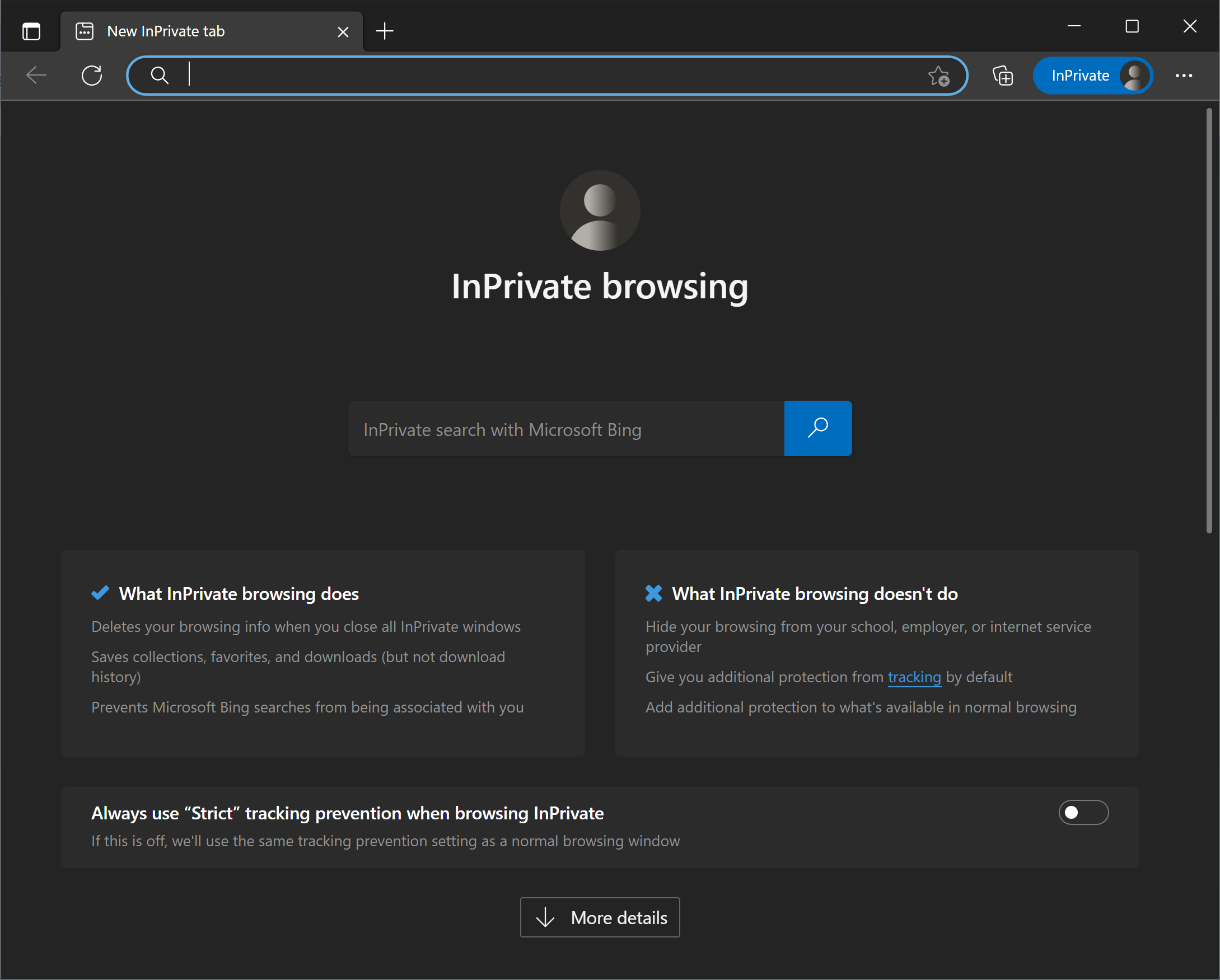Click the InPrivate browsing heading
1220x980 pixels.
(600, 286)
